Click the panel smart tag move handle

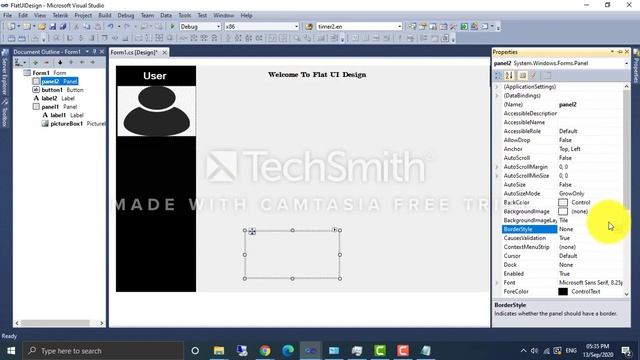point(252,232)
